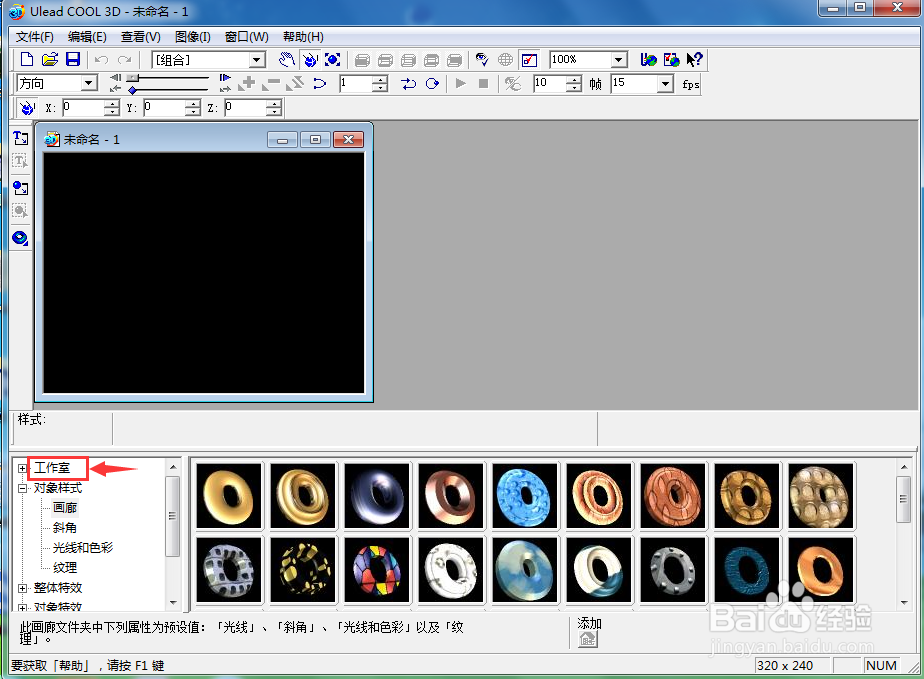Open the 100% zoom dropdown
The height and width of the screenshot is (679, 924).
pyautogui.click(x=618, y=60)
